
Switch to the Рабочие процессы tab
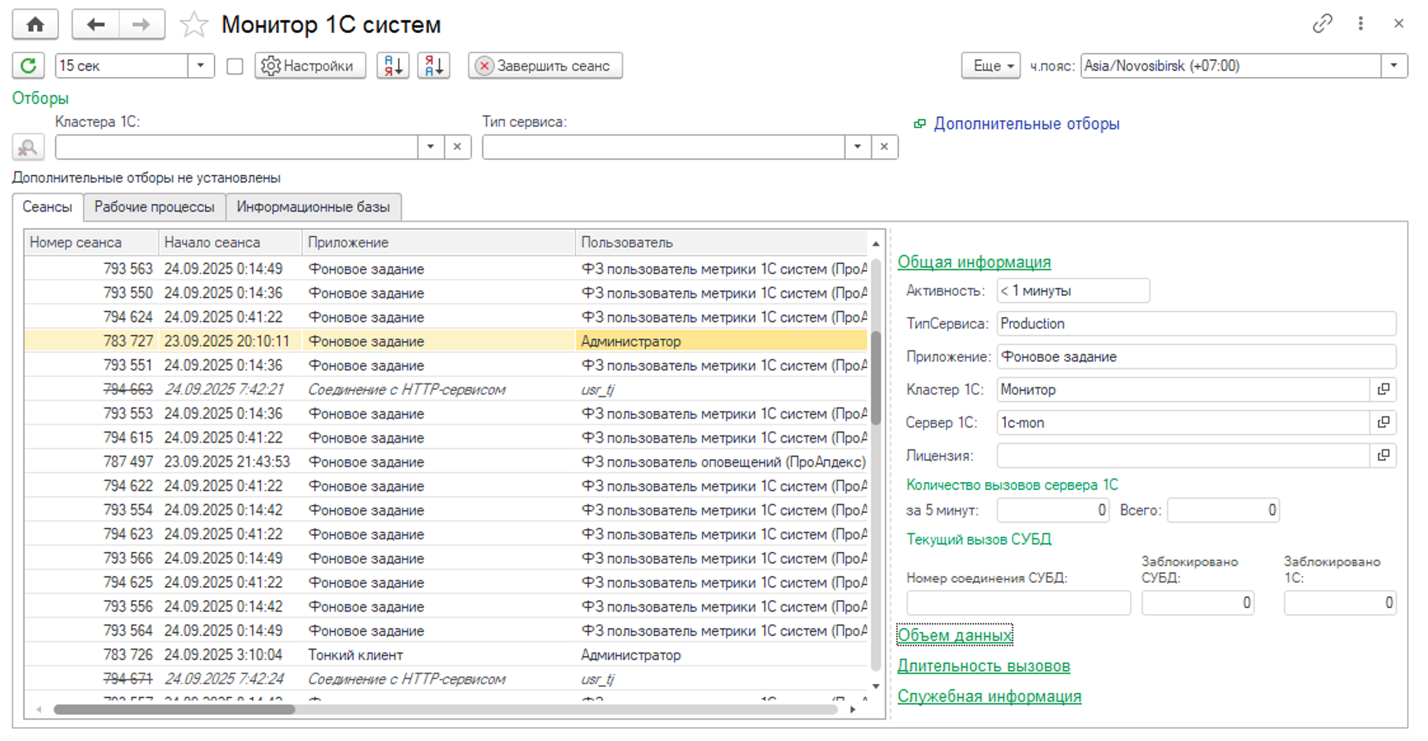[x=154, y=207]
